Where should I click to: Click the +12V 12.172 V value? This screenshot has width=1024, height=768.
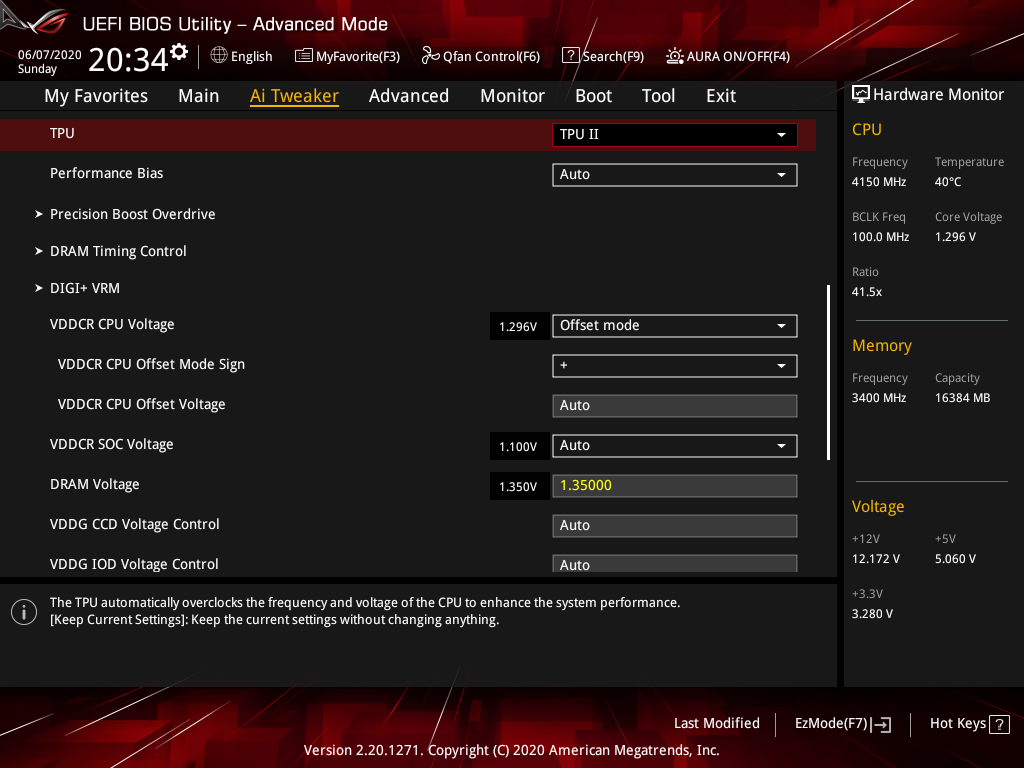click(876, 559)
